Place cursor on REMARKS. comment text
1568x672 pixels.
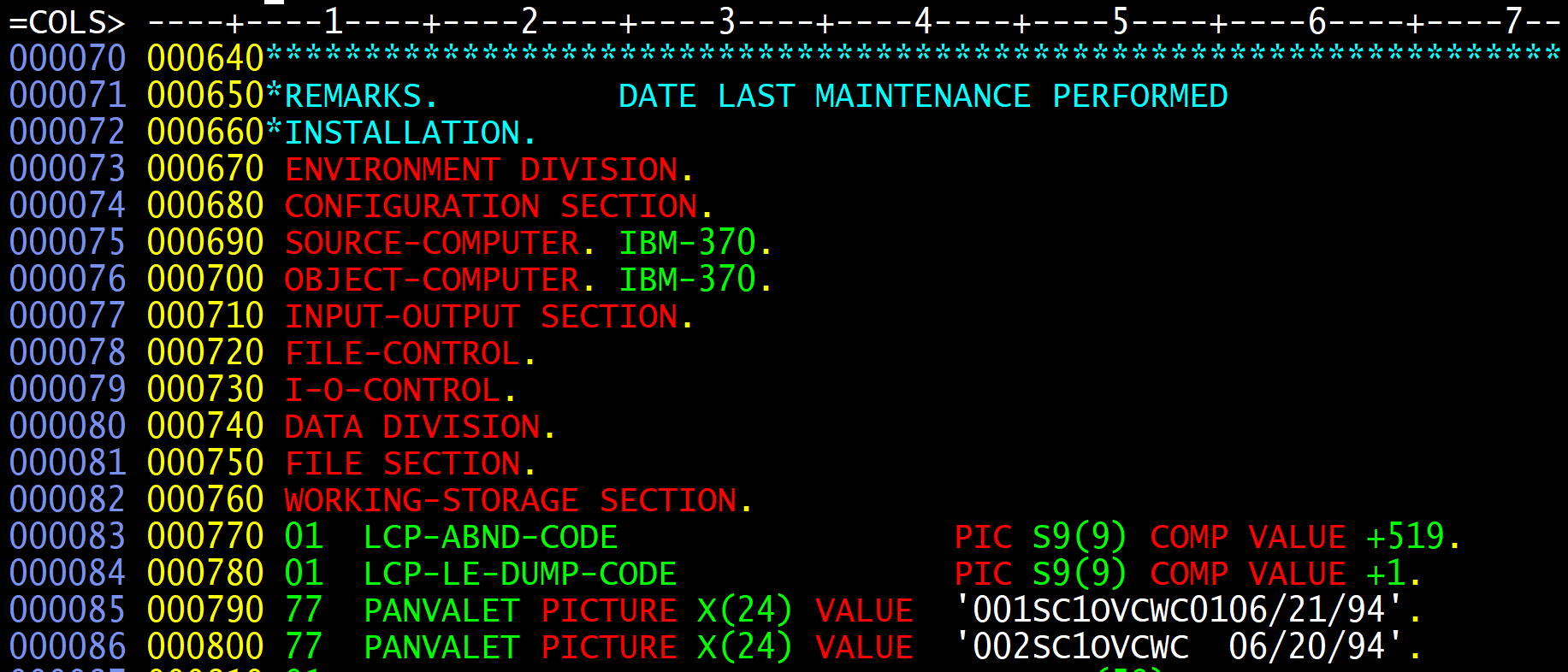(x=361, y=96)
